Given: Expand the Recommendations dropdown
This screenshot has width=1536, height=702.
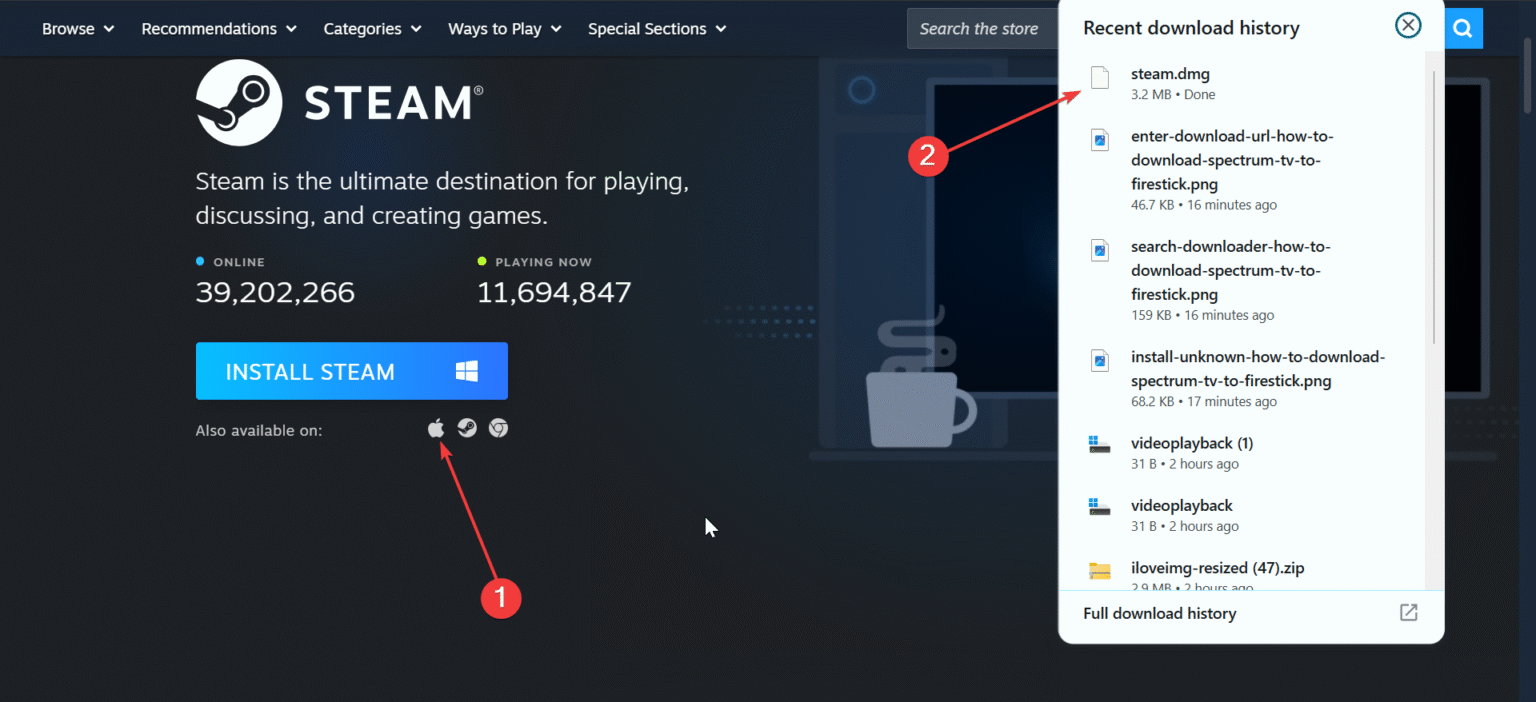Looking at the screenshot, I should click(219, 29).
